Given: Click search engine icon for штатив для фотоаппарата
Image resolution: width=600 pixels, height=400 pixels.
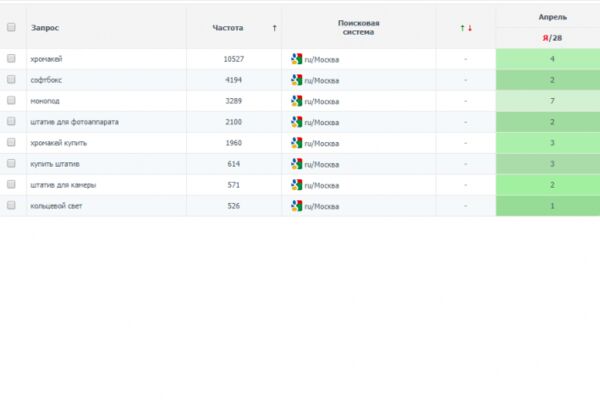Looking at the screenshot, I should 297,122.
